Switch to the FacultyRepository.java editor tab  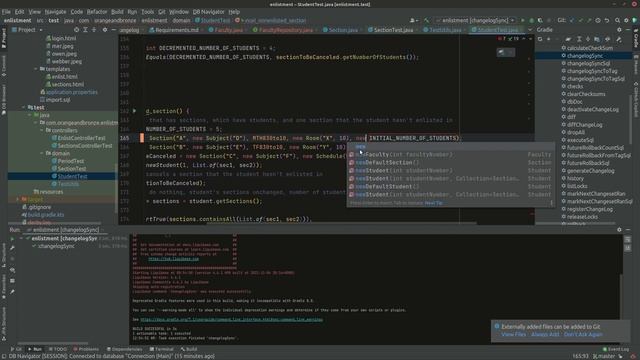point(283,30)
